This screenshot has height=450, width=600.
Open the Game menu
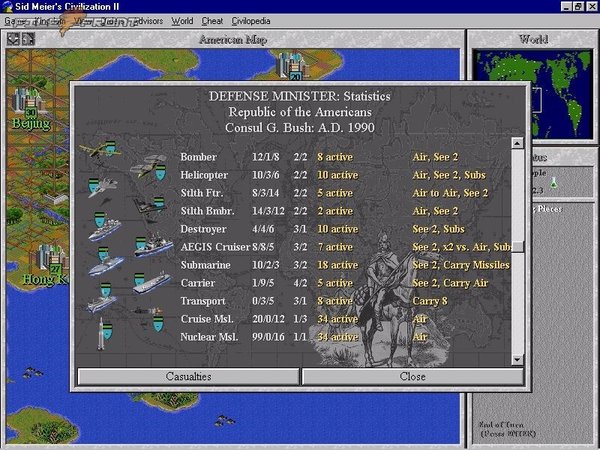[15, 21]
